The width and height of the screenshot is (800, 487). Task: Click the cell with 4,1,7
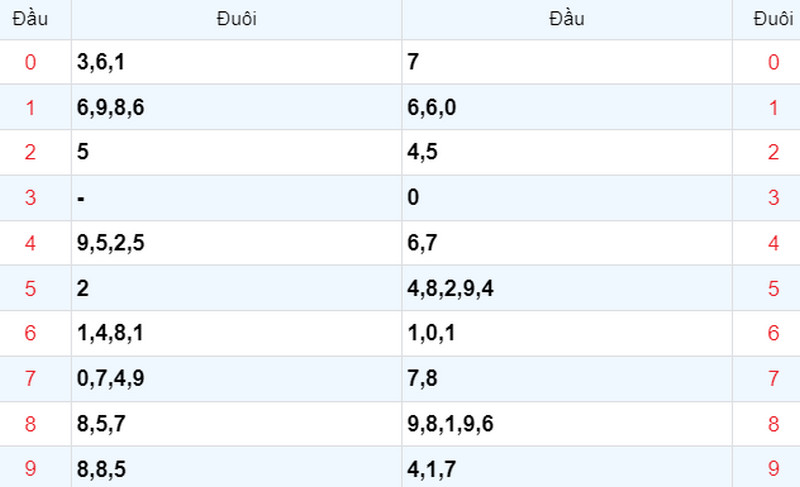click(567, 467)
